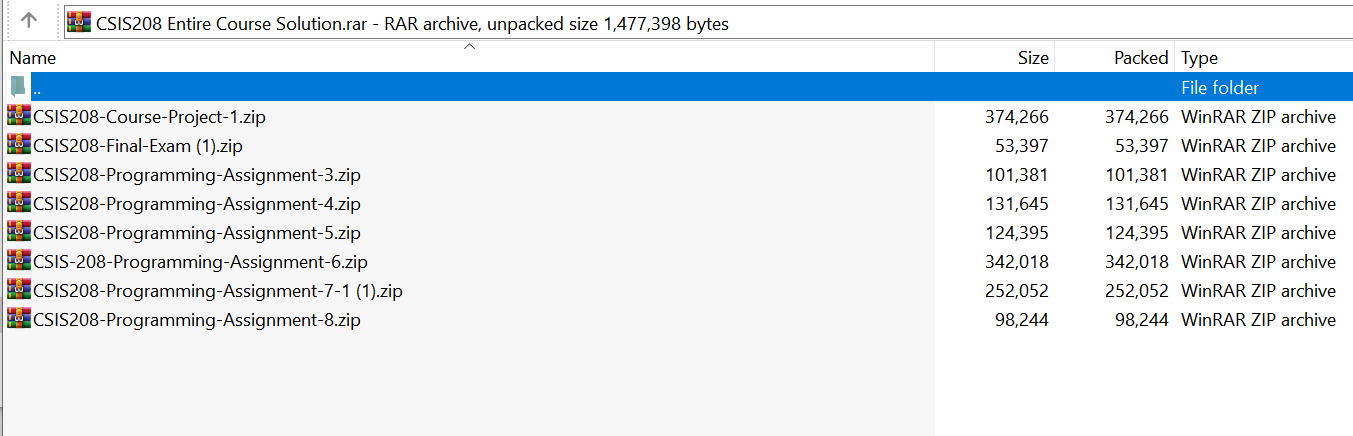
Task: Click the icon of CSIS208-Programming-Assignment-7-1 (1).zip
Action: 19,290
